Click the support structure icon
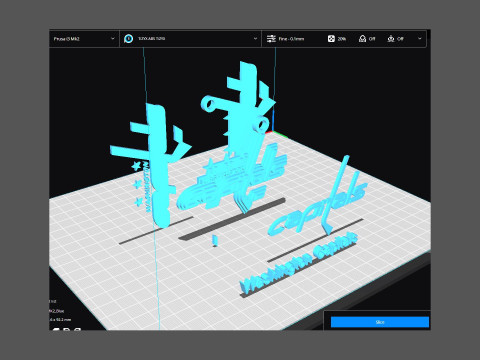The image size is (480, 360). pyautogui.click(x=362, y=39)
